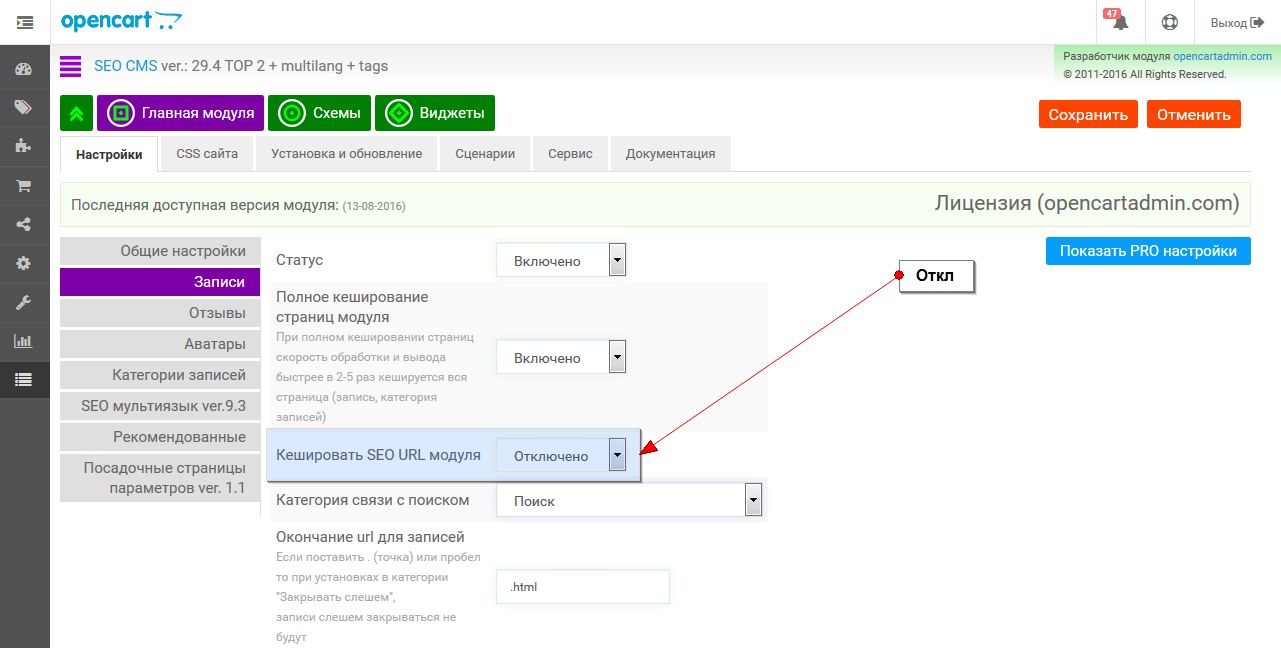The image size is (1281, 648).
Task: Switch to the Настройки tab
Action: pos(109,154)
